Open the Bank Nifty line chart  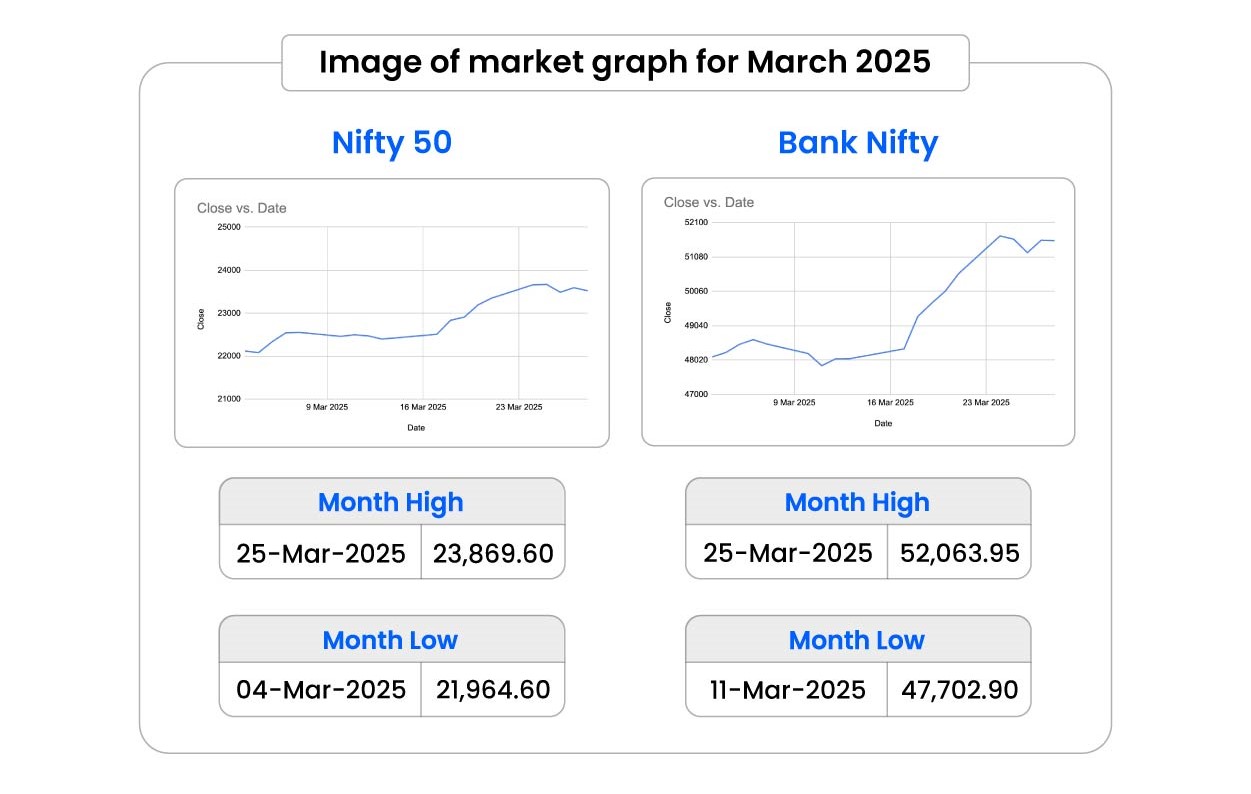pos(858,312)
